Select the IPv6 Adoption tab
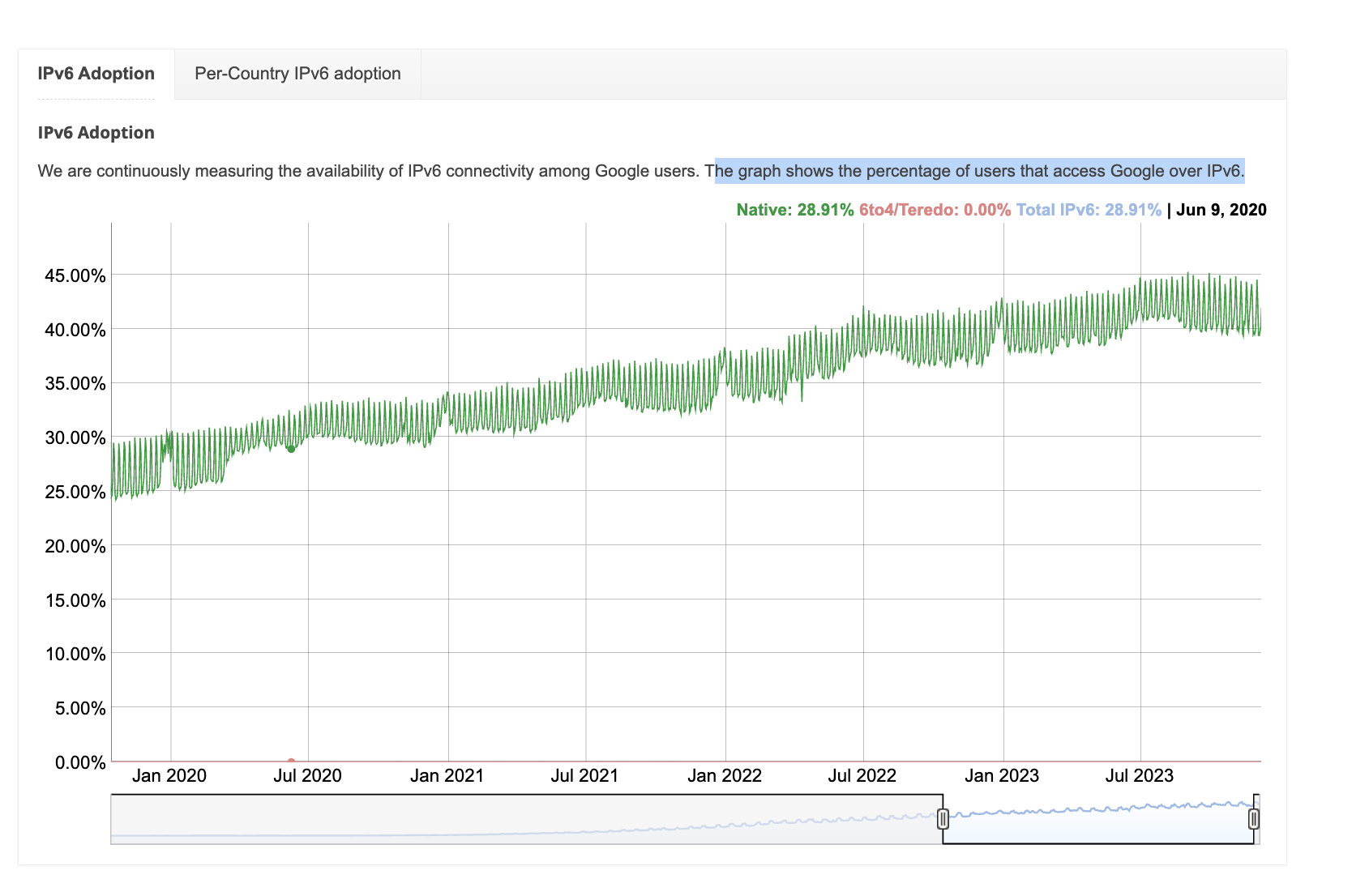The width and height of the screenshot is (1352, 896). tap(96, 74)
